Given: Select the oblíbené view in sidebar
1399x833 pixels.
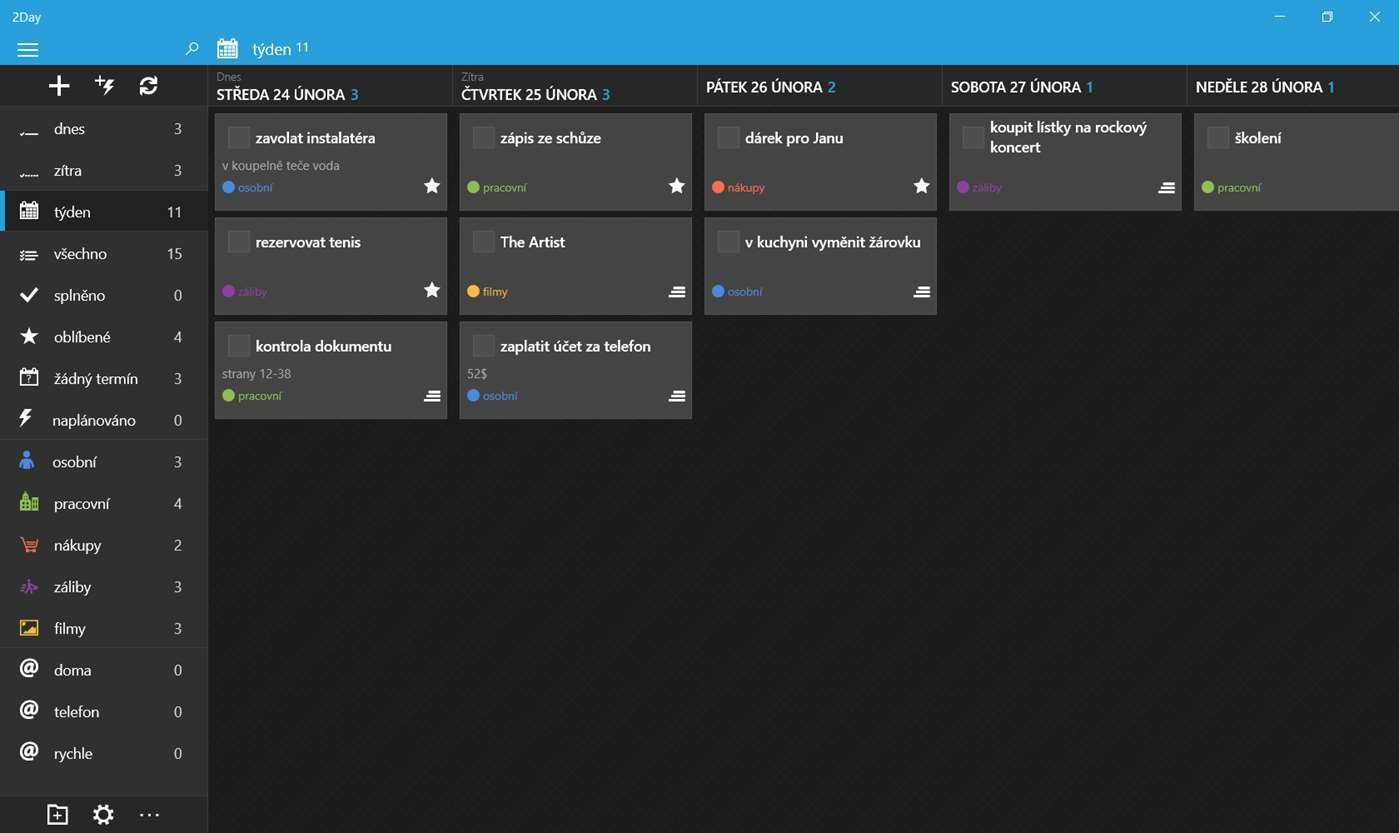Looking at the screenshot, I should pos(104,337).
